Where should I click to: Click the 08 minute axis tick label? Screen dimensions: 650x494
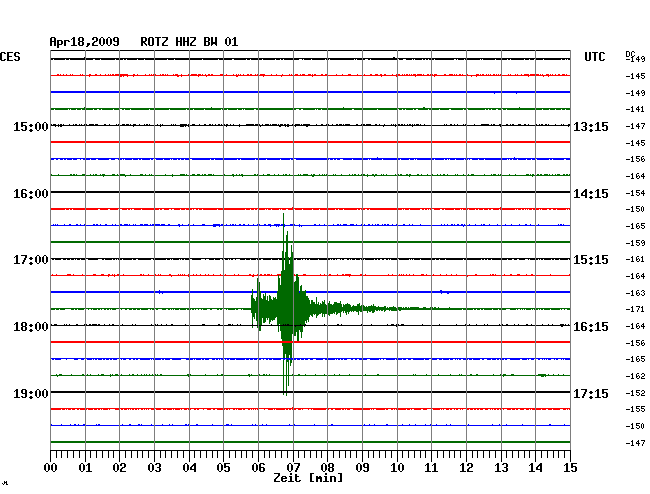pos(327,467)
